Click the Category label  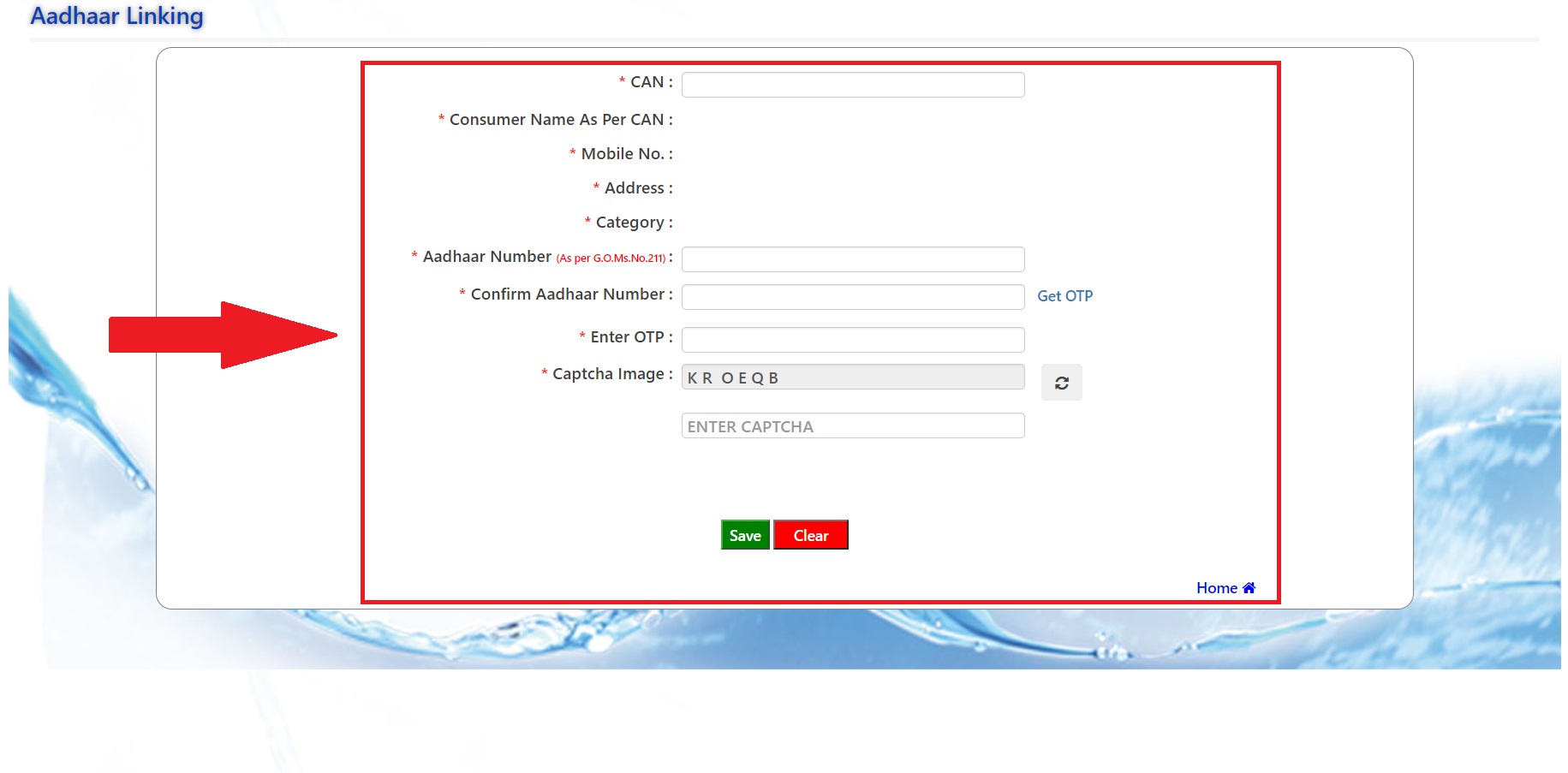click(x=629, y=223)
